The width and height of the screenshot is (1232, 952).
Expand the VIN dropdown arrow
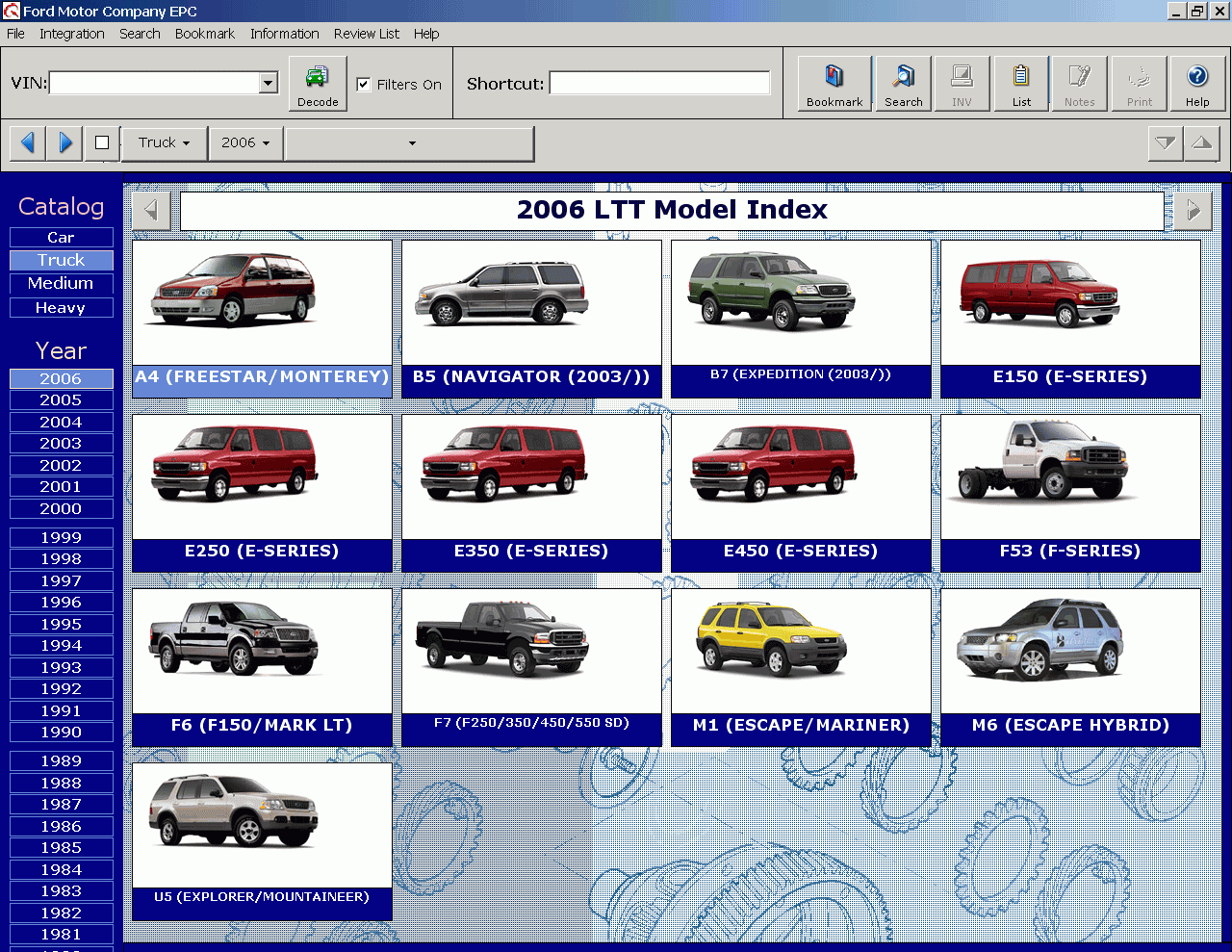pos(269,84)
